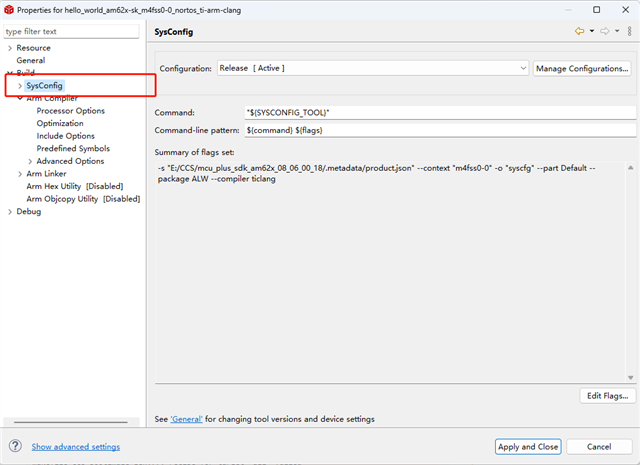Click the help question mark icon
This screenshot has width=640, height=465.
coord(15,446)
